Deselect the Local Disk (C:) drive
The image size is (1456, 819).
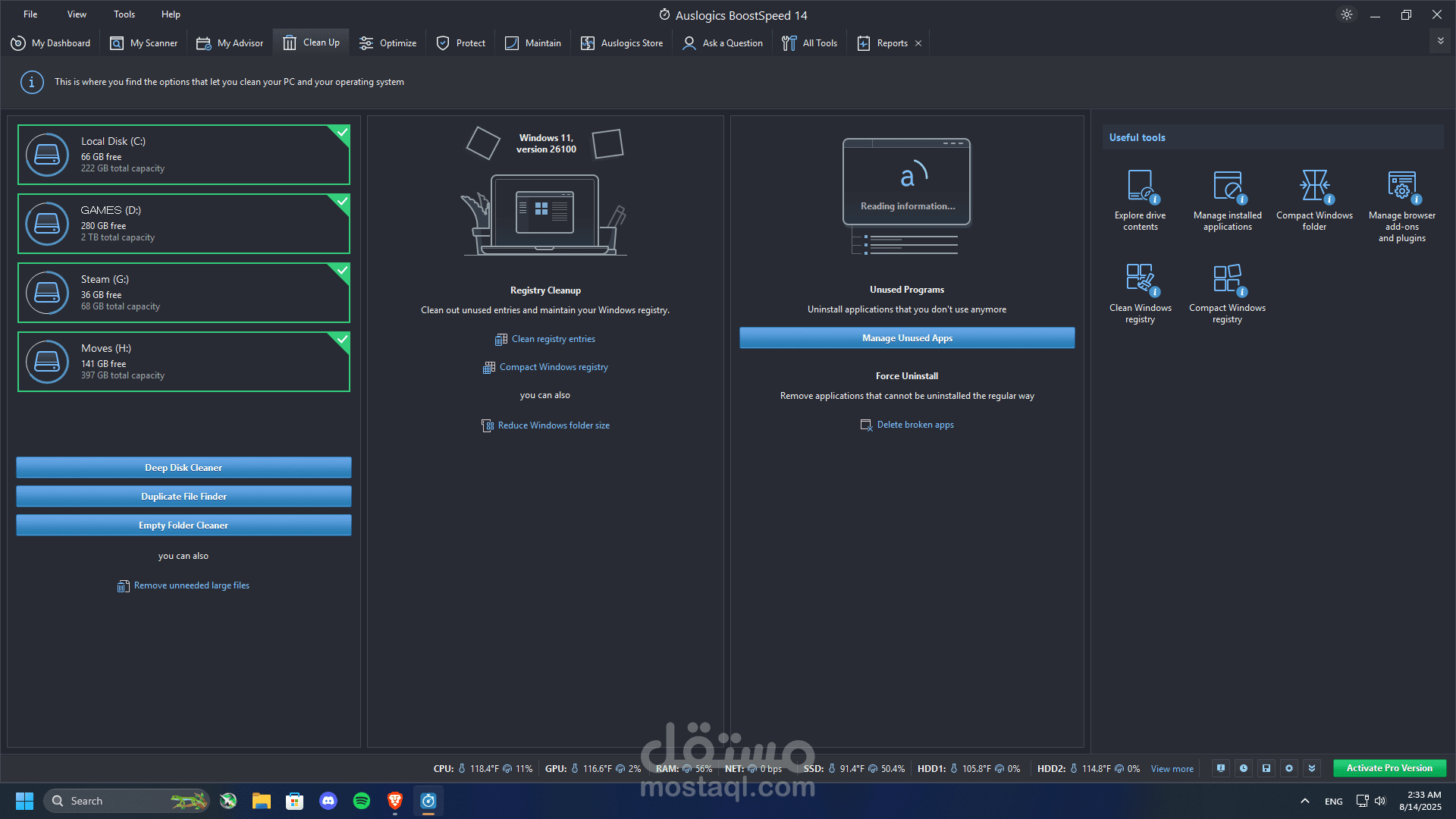[x=184, y=155]
